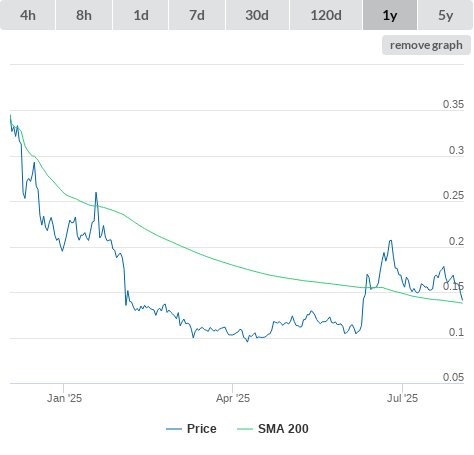Click the Jul '25 axis label
The width and height of the screenshot is (474, 455).
pyautogui.click(x=402, y=398)
